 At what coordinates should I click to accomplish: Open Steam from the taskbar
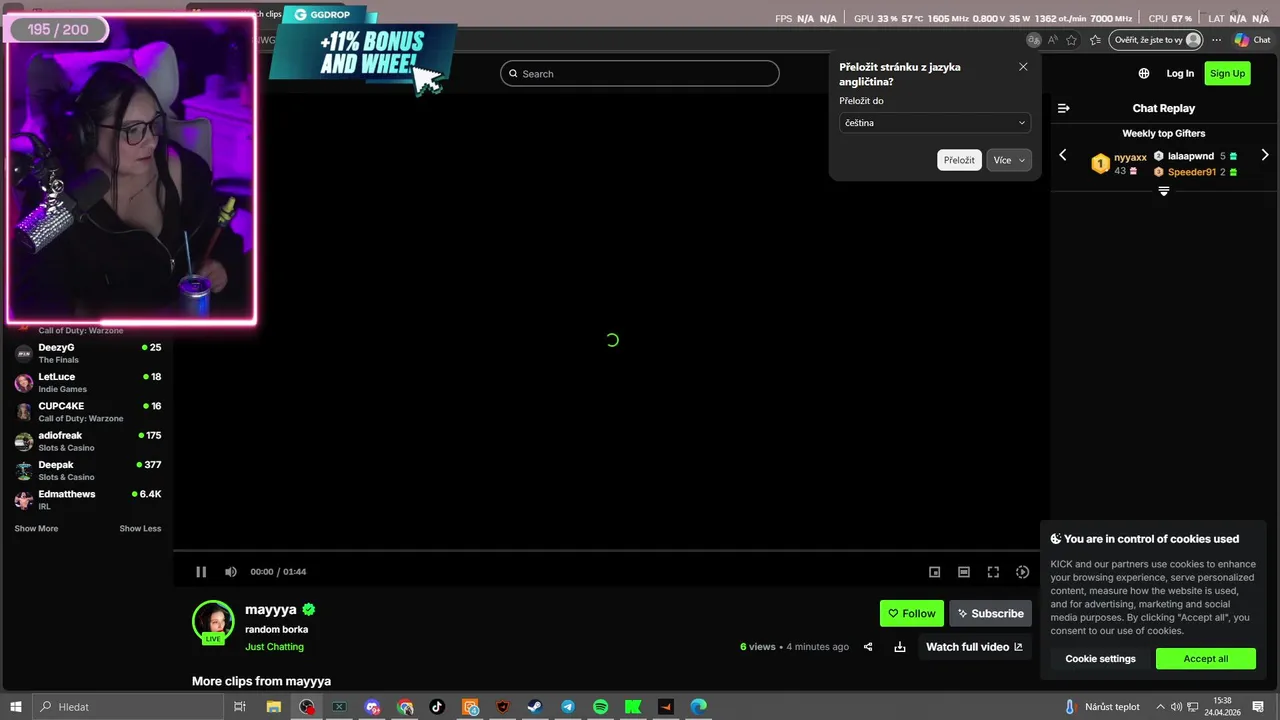[x=535, y=707]
